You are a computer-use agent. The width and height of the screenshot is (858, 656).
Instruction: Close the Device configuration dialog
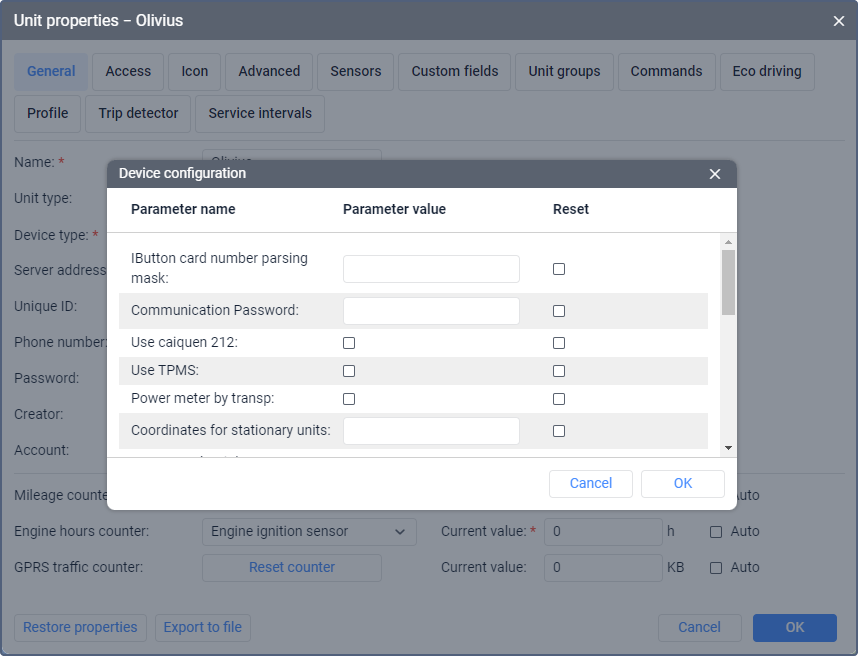pos(715,174)
